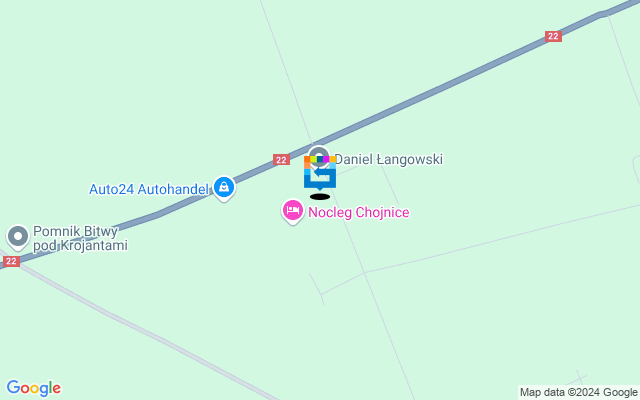
Task: Click the Map data ©2024 Google attribution
Action: [578, 392]
